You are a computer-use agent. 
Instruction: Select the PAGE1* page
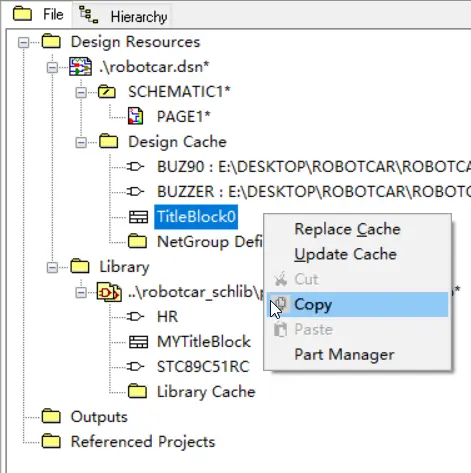(184, 117)
